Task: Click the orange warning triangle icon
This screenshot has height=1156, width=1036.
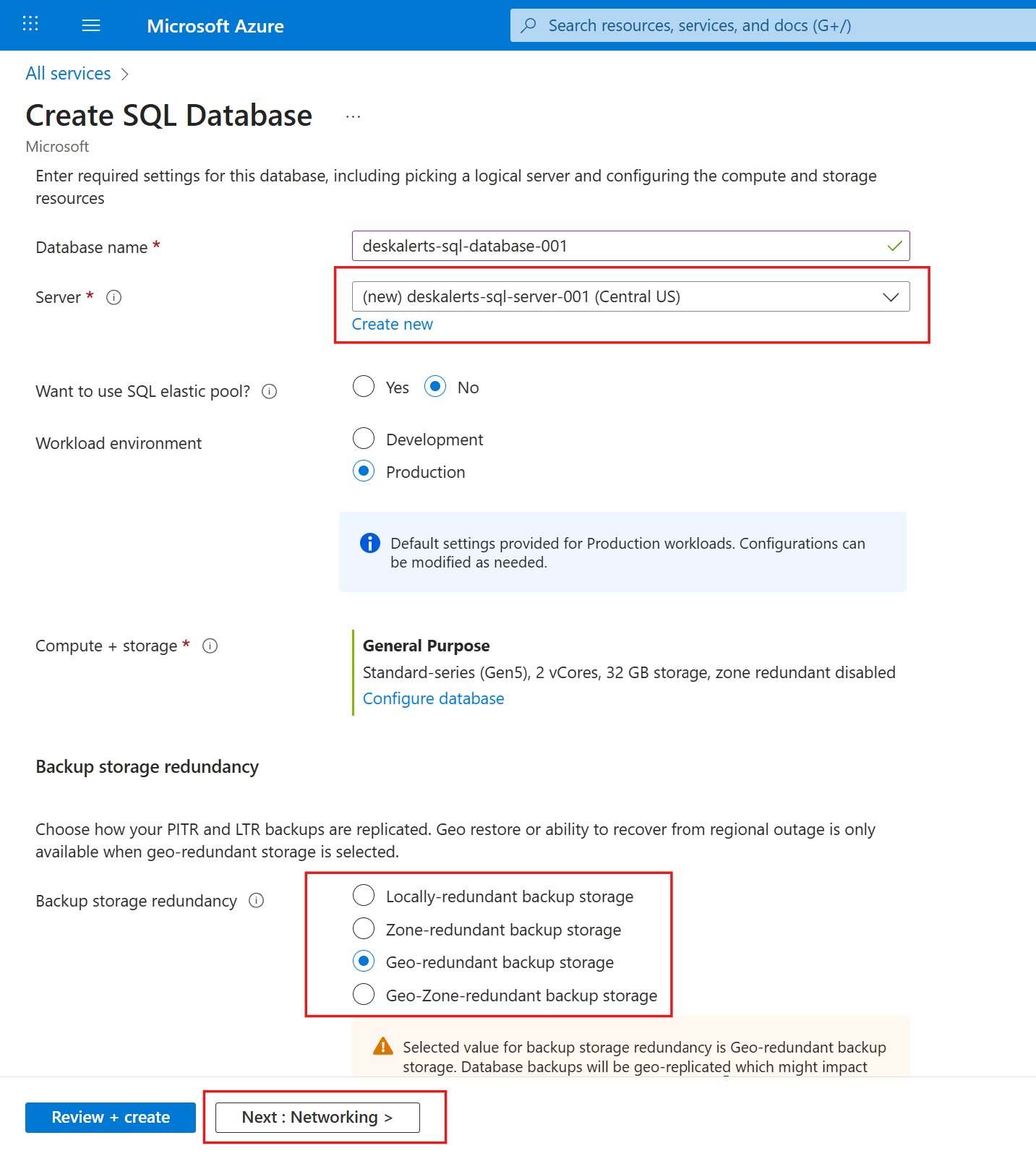Action: (383, 1046)
